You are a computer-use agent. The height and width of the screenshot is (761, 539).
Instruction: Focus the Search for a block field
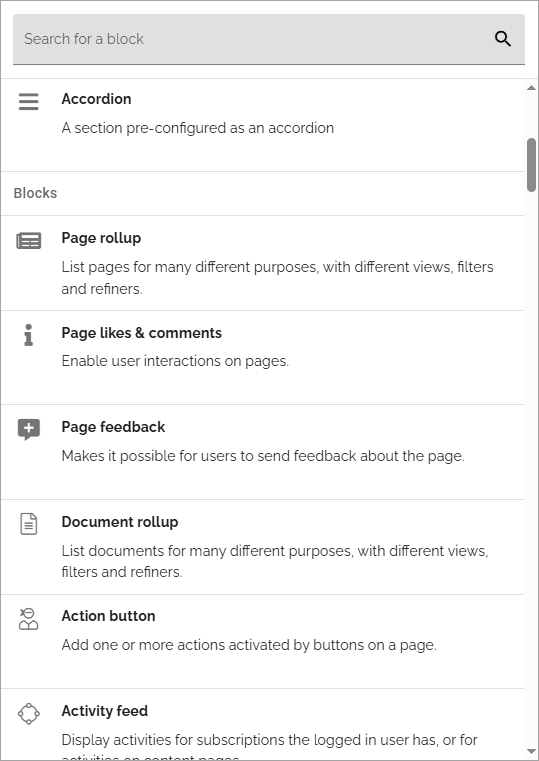pos(269,39)
